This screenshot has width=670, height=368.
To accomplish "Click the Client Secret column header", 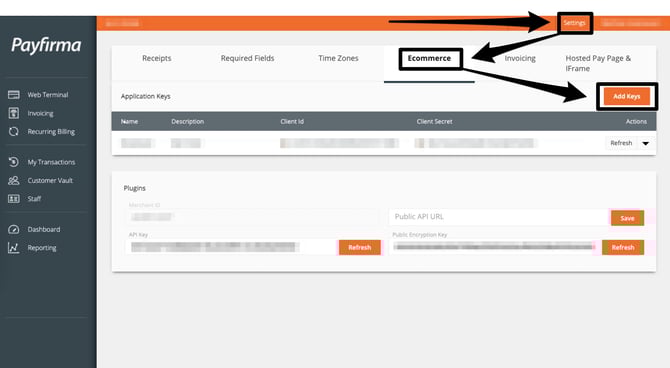I will [x=435, y=121].
